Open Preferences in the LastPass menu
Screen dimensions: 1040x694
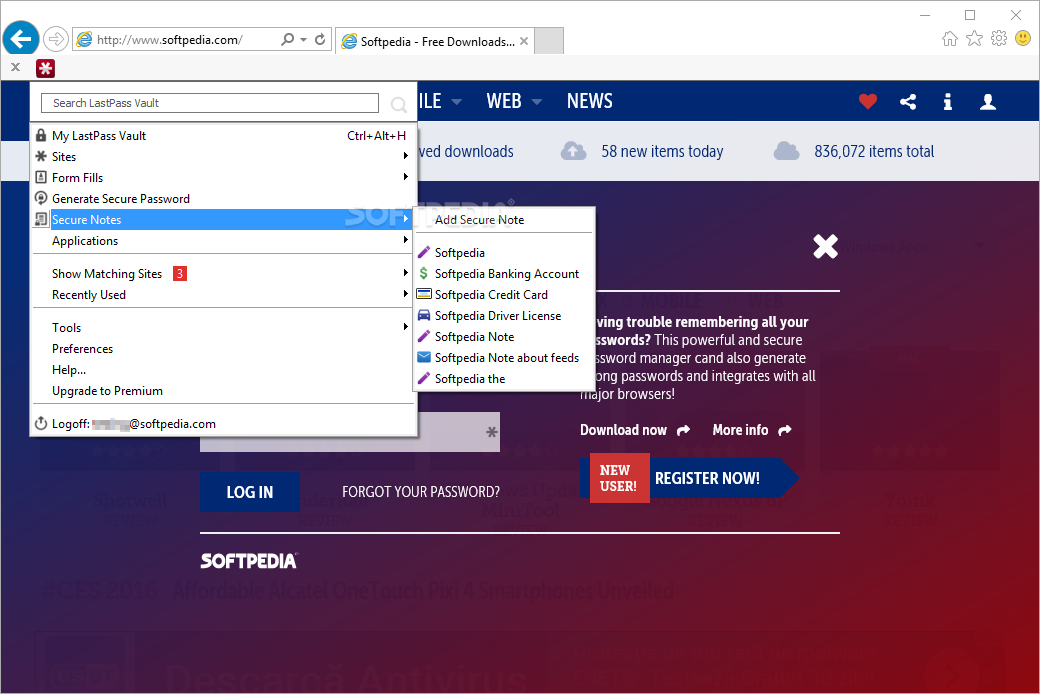(x=224, y=348)
